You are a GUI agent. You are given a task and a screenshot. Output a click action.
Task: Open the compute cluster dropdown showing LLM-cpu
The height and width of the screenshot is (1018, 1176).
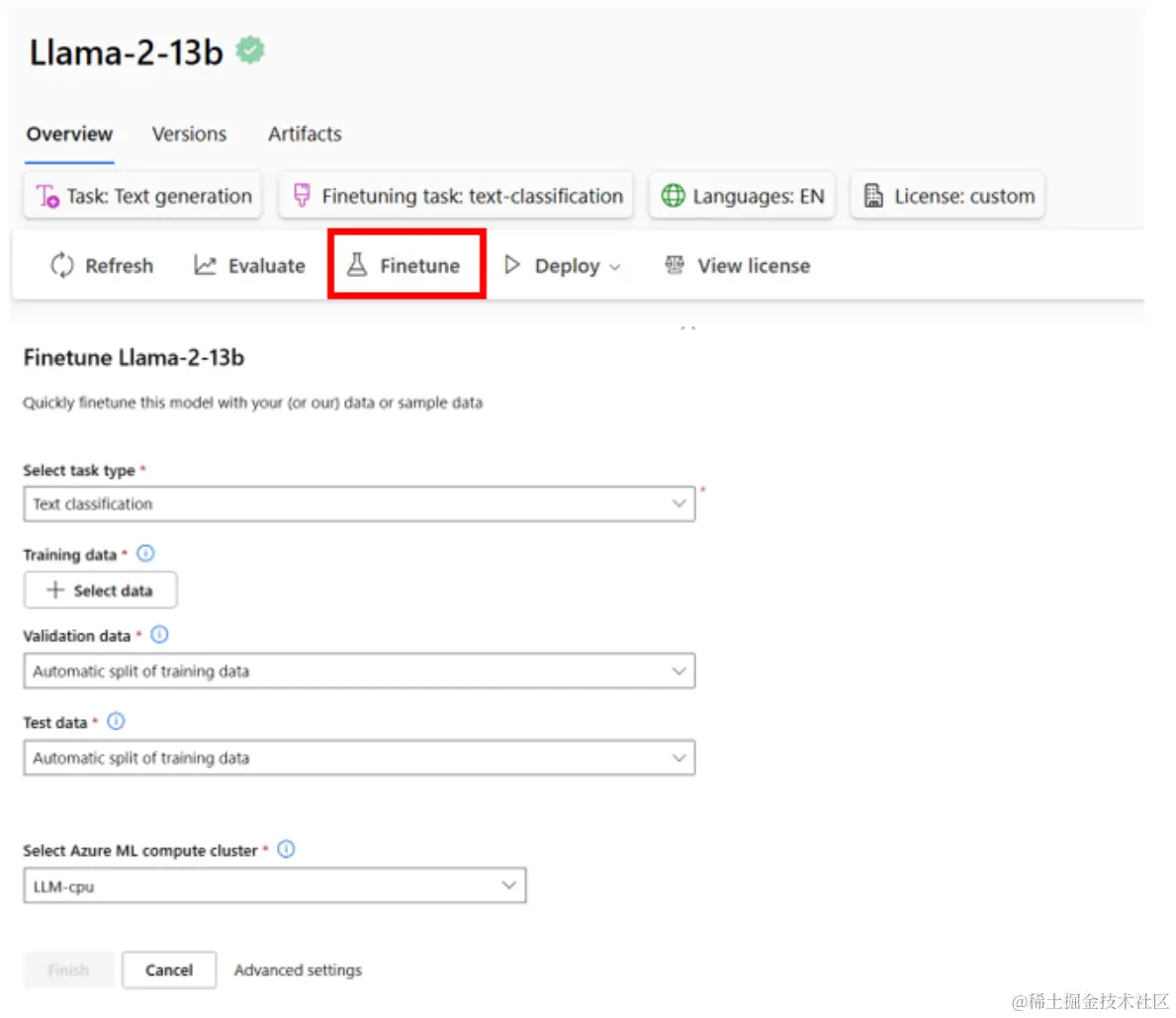(x=275, y=886)
